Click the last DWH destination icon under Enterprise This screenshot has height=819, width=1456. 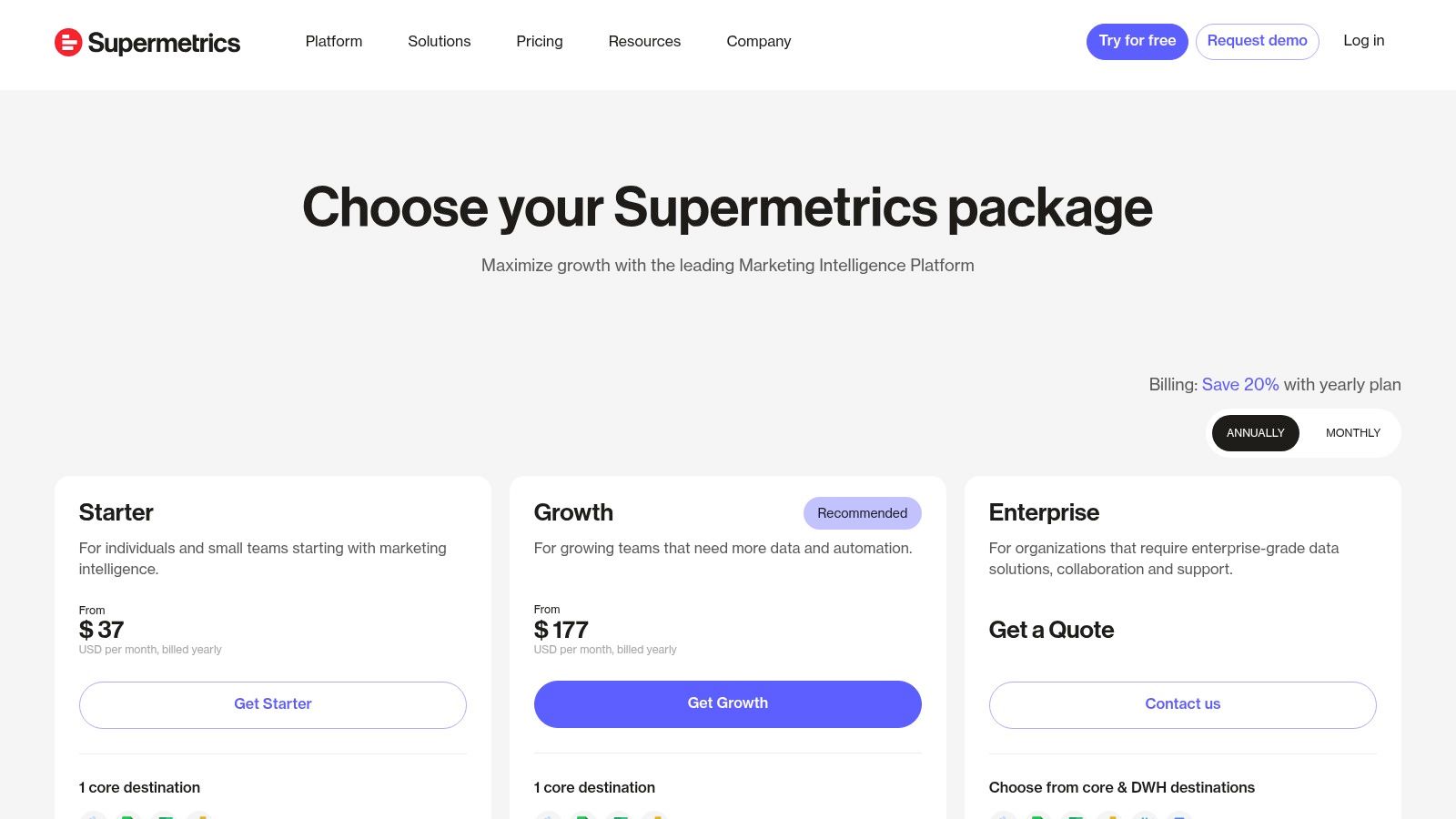[1180, 817]
